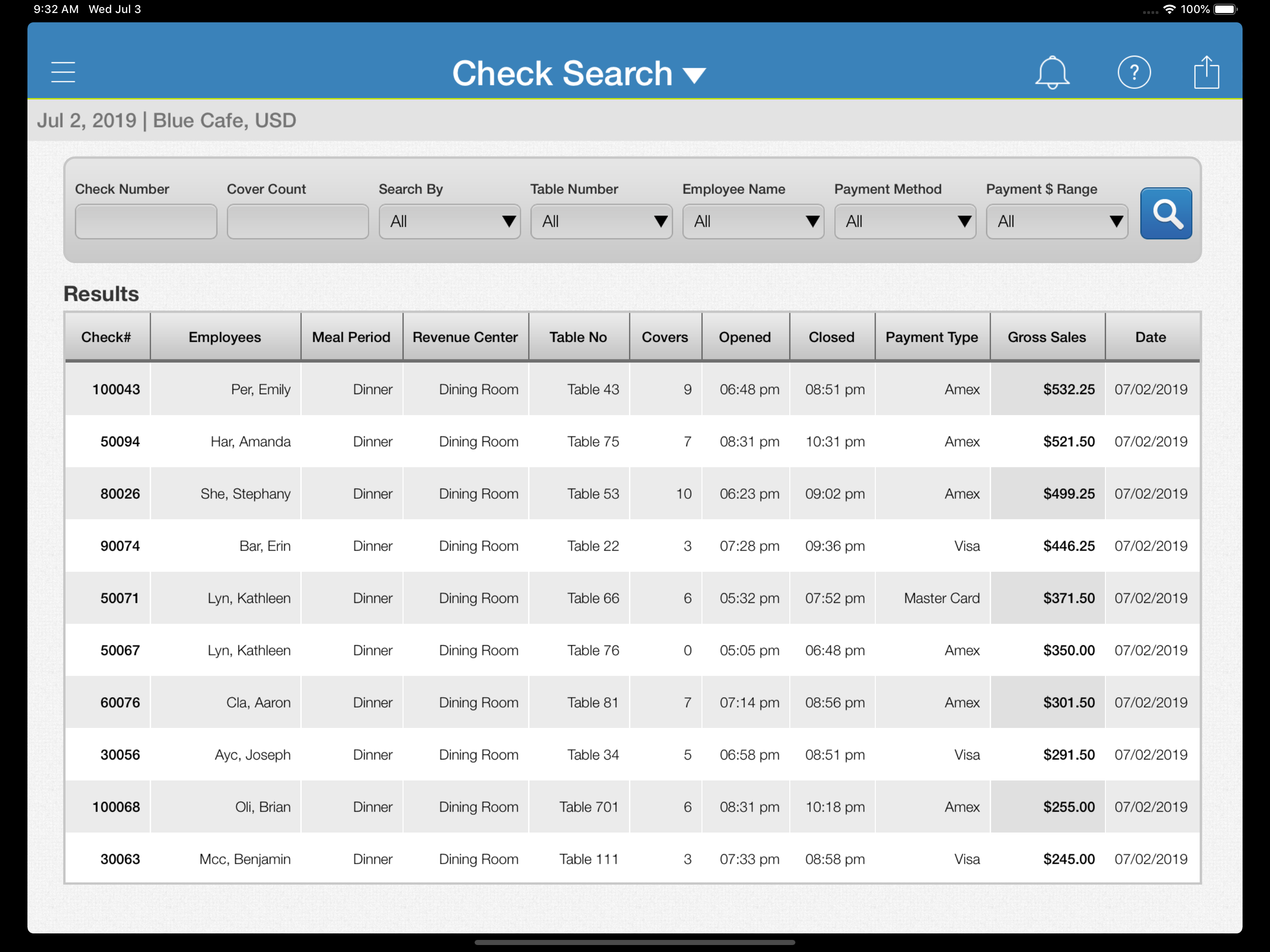Open check 50094
Viewport: 1270px width, 952px height.
[120, 442]
